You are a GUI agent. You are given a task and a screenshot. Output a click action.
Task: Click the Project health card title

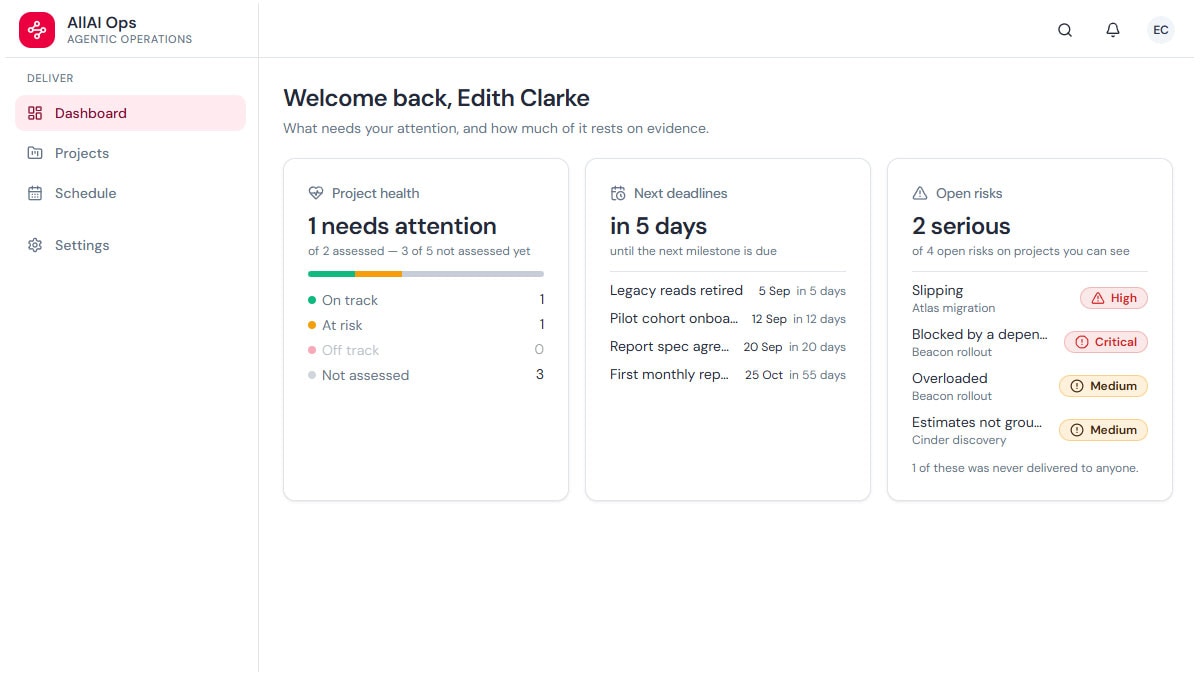tap(376, 193)
